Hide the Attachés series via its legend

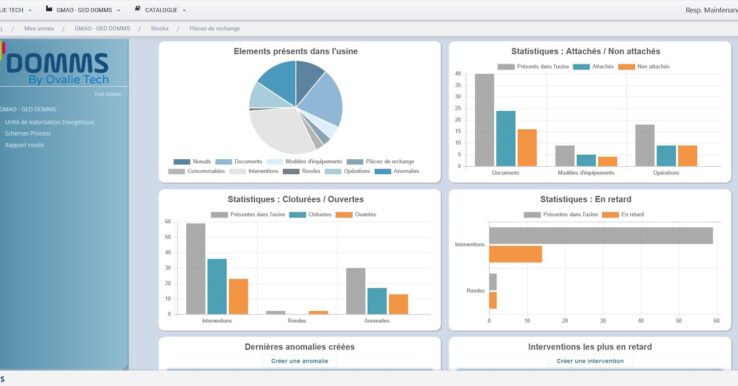click(594, 67)
